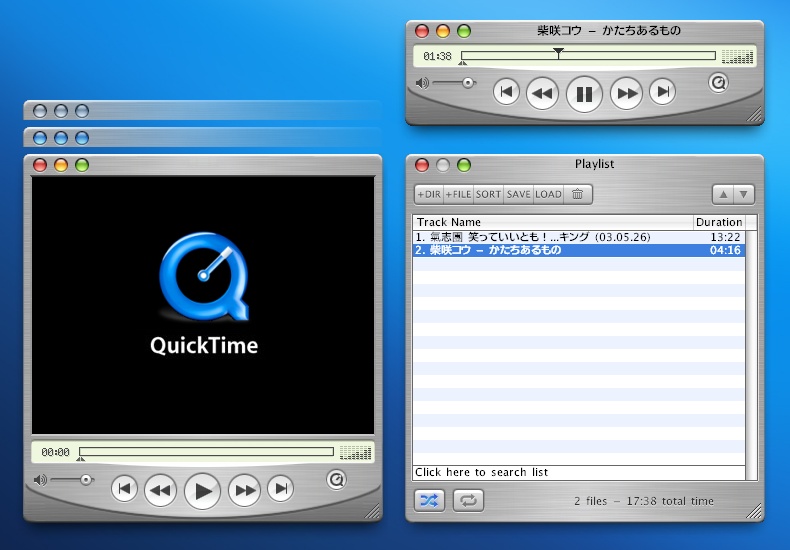Screen dimensions: 790x550
Task: Click the 04:16 duration value
Action: pyautogui.click(x=725, y=250)
